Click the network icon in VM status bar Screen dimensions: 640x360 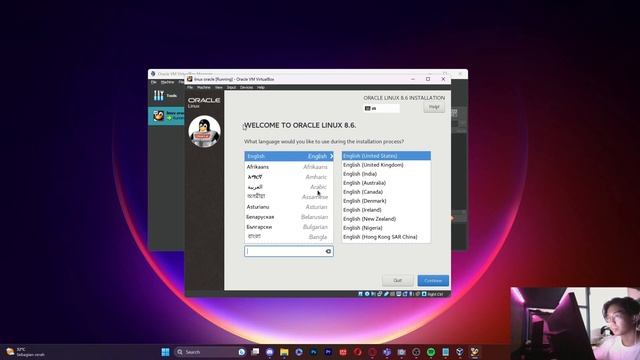(x=380, y=294)
